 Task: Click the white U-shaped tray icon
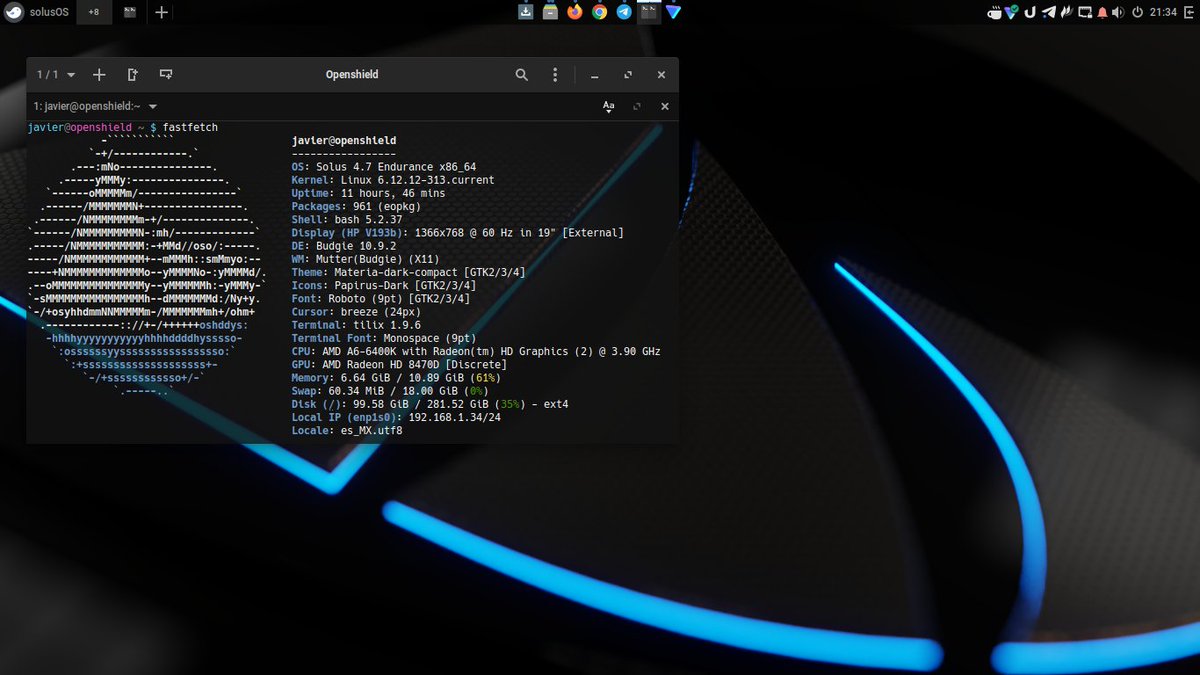[1030, 13]
